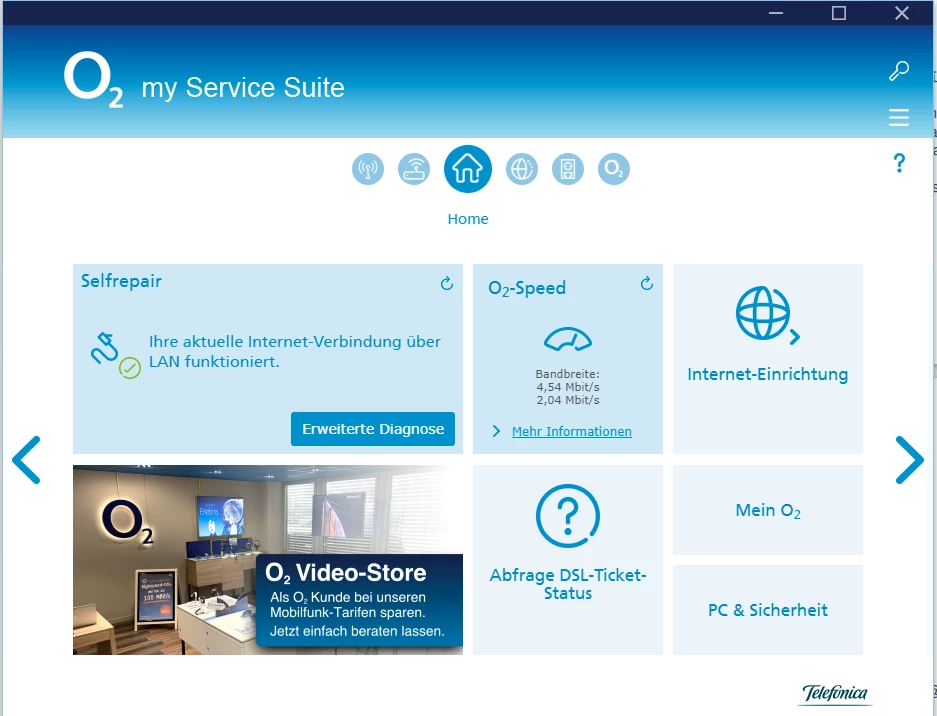
Task: Maximize the Service Suite window
Action: point(838,13)
